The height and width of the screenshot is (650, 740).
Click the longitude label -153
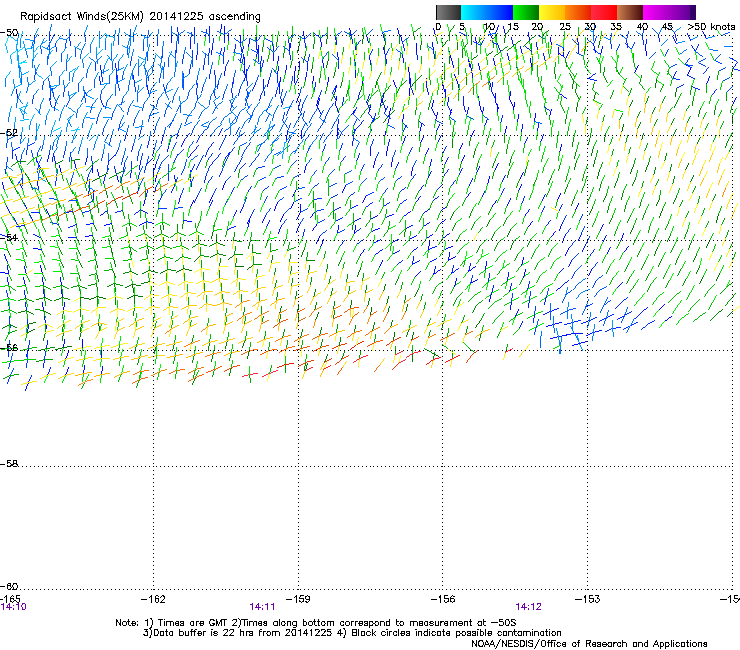(x=588, y=599)
